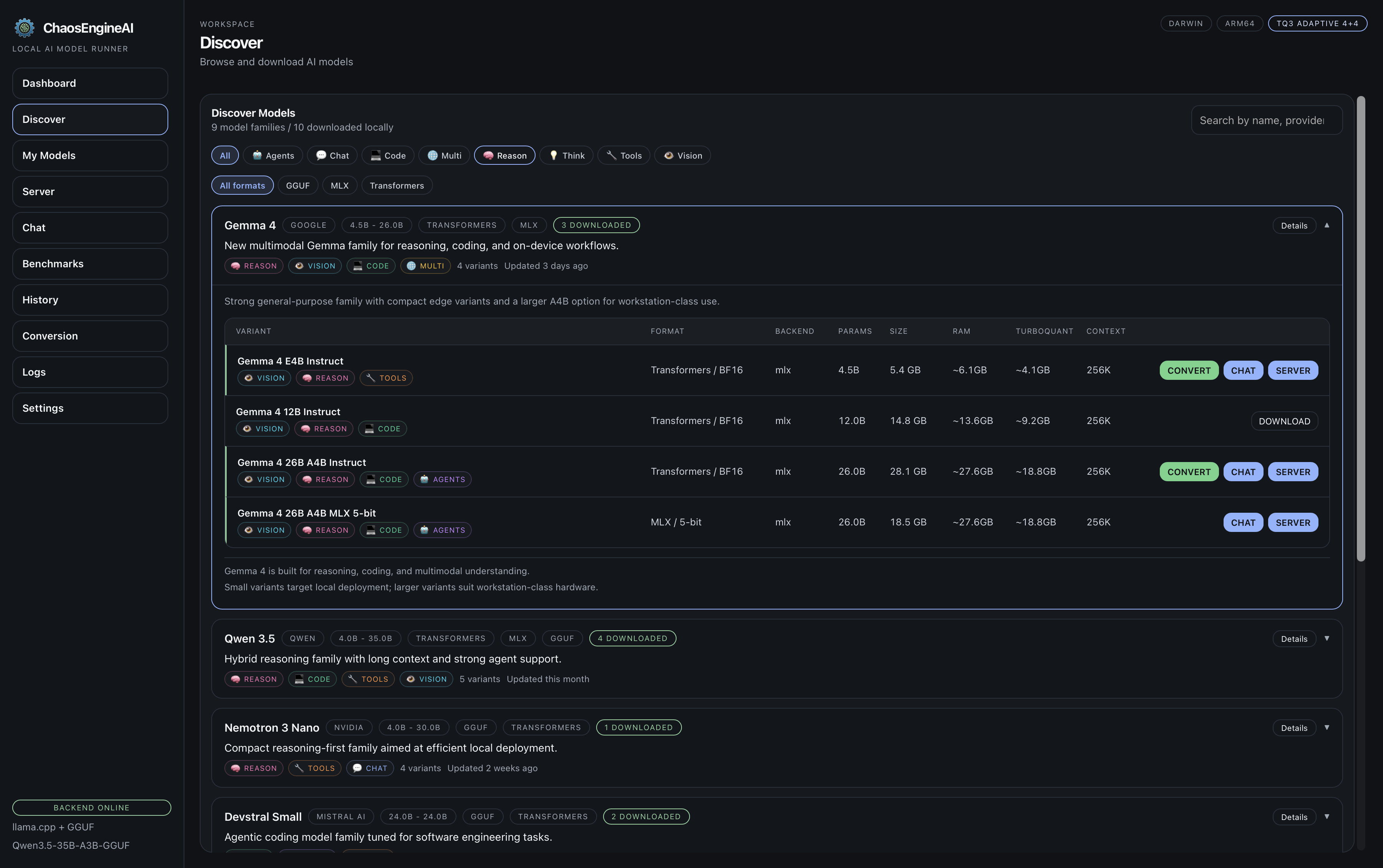Select the Agents filter chip
Image resolution: width=1383 pixels, height=868 pixels.
(x=273, y=156)
